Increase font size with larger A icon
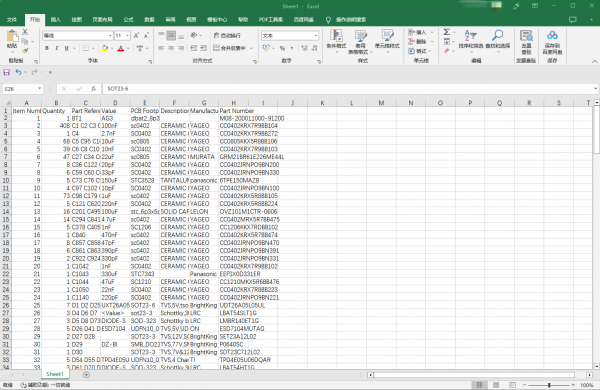Screen dimensions: 600x390 (x=137, y=36)
